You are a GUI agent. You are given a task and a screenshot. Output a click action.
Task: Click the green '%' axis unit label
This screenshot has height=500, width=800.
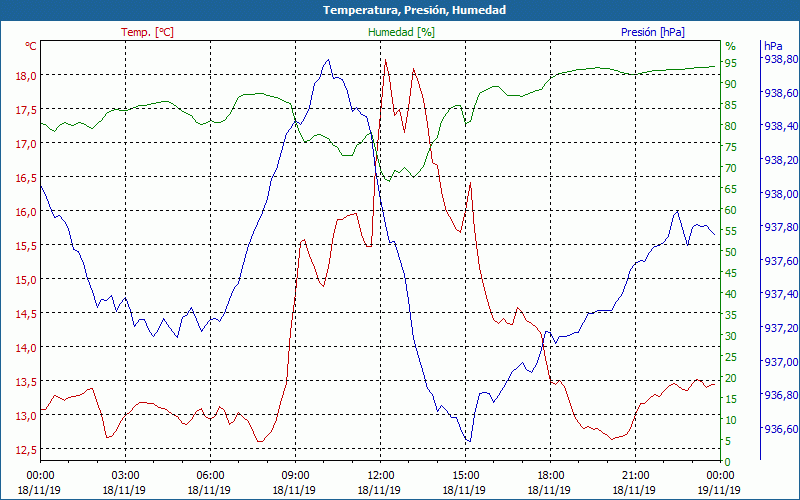731,46
